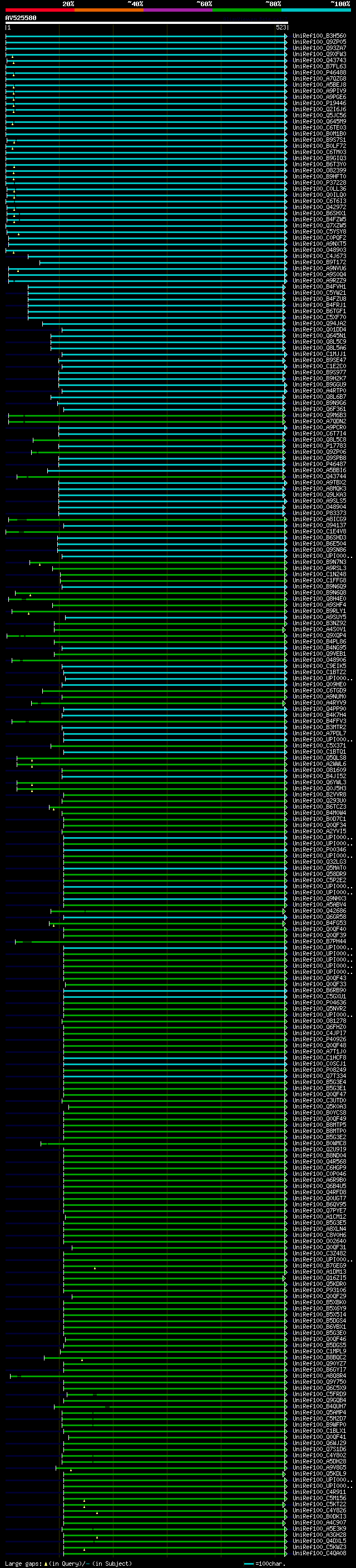This screenshot has width=356, height=1568.
Task: Select the UniRef100_A7QDN2 hit
Action: [x=319, y=421]
